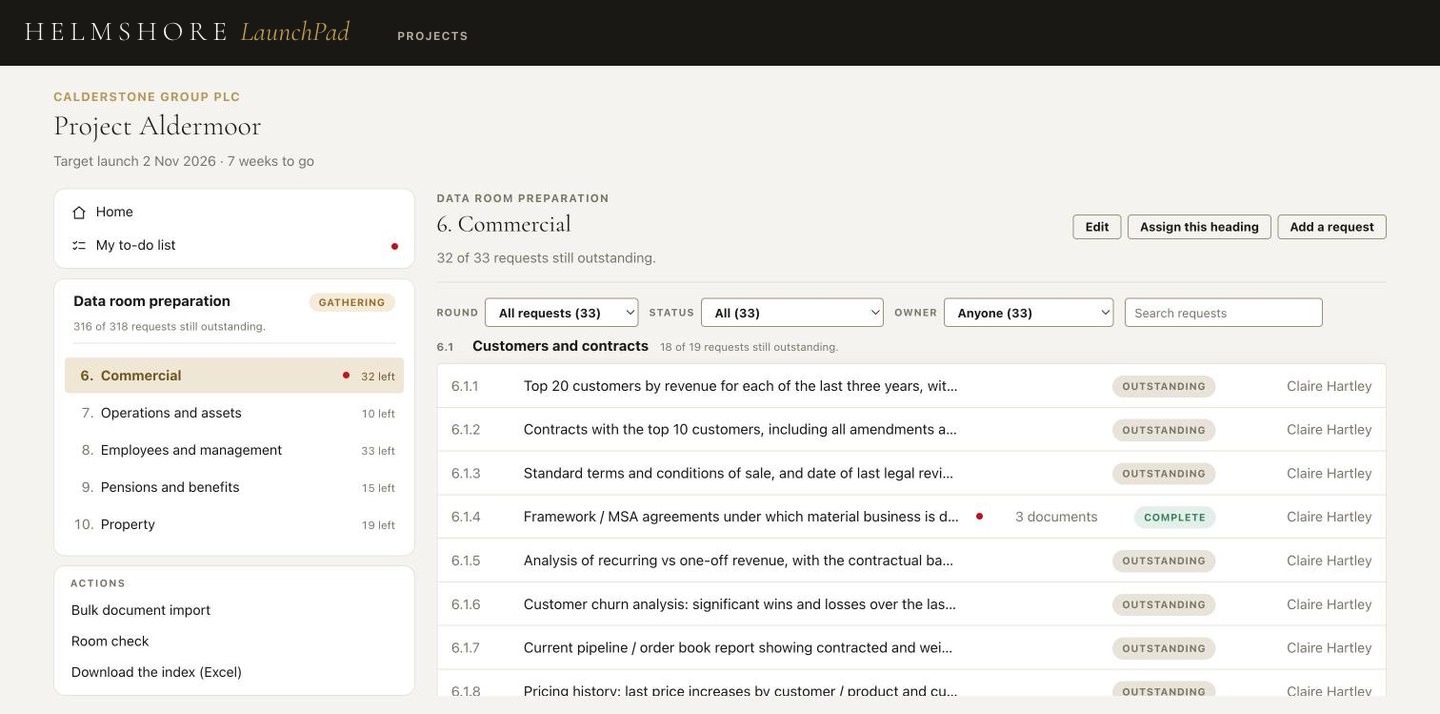Image resolution: width=1440 pixels, height=714 pixels.
Task: Click the My to-do list checklist icon
Action: click(x=79, y=245)
